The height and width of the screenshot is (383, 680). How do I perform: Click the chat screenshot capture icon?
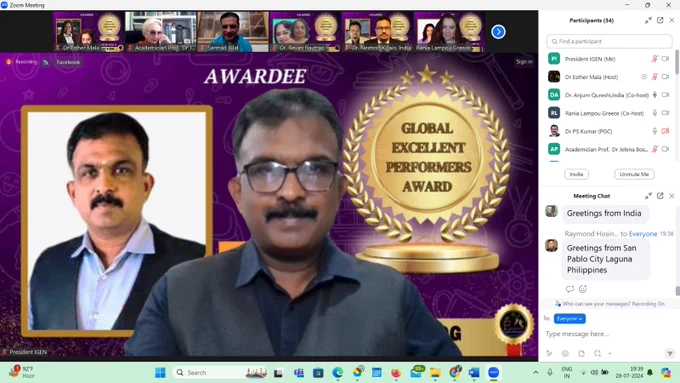tap(598, 354)
